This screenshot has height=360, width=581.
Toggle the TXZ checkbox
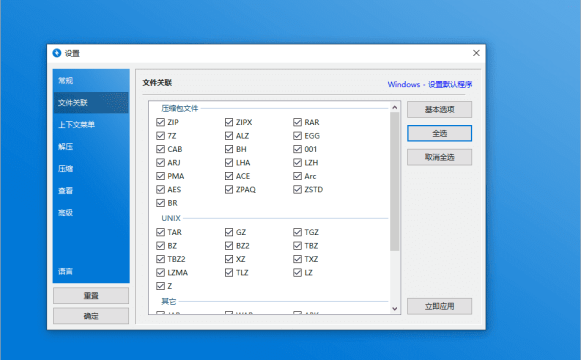[298, 259]
